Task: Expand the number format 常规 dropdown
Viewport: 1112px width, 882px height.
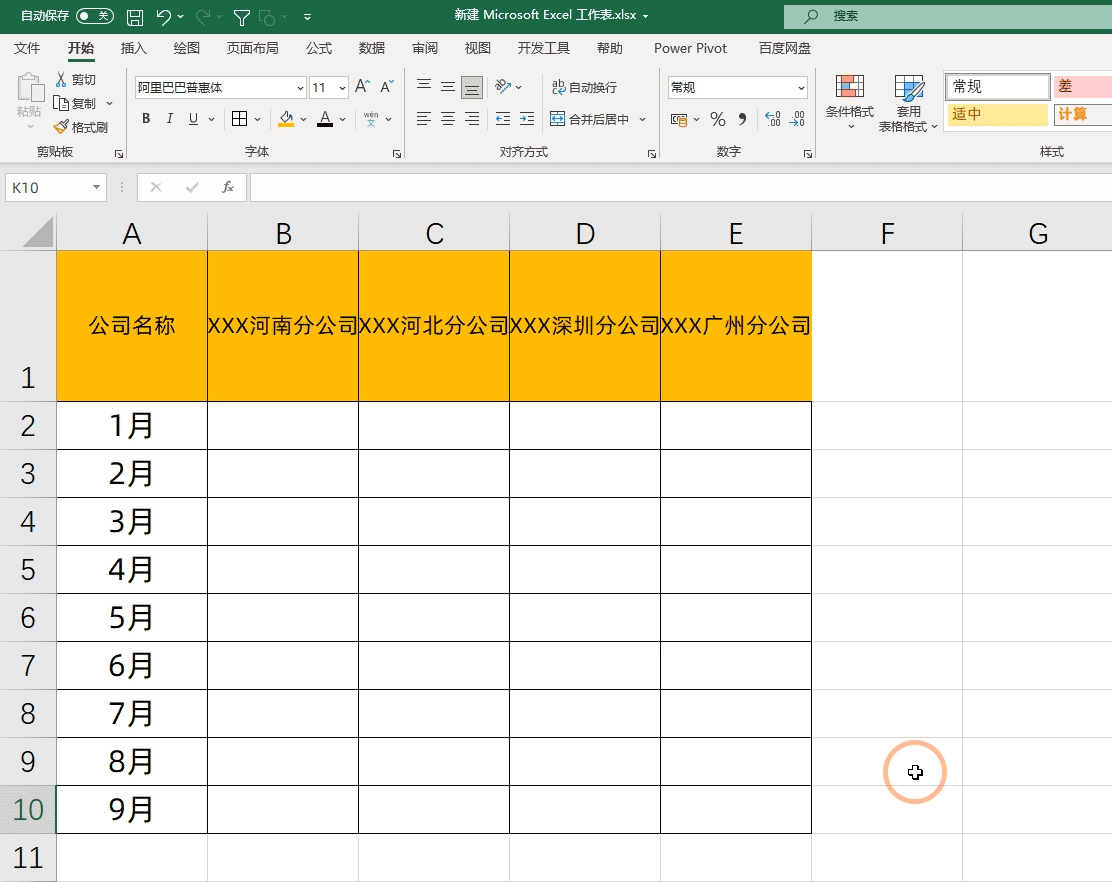Action: [x=801, y=87]
